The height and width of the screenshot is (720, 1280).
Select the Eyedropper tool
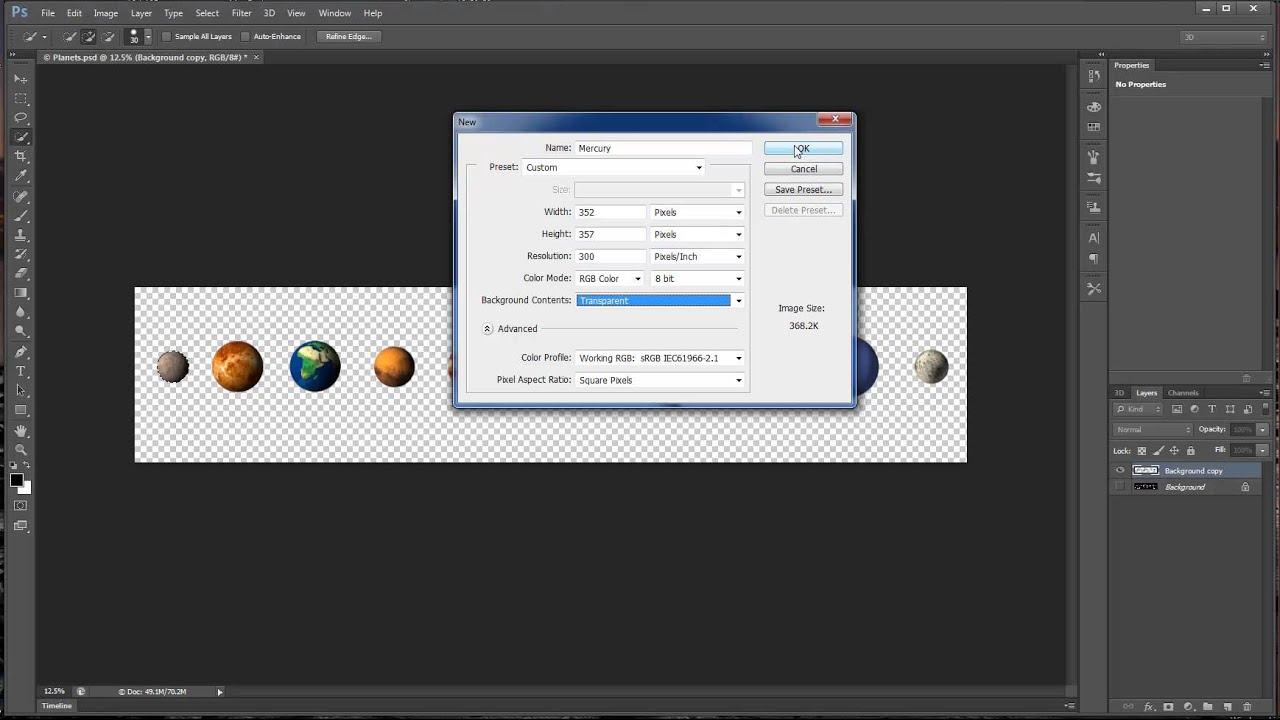pyautogui.click(x=21, y=176)
